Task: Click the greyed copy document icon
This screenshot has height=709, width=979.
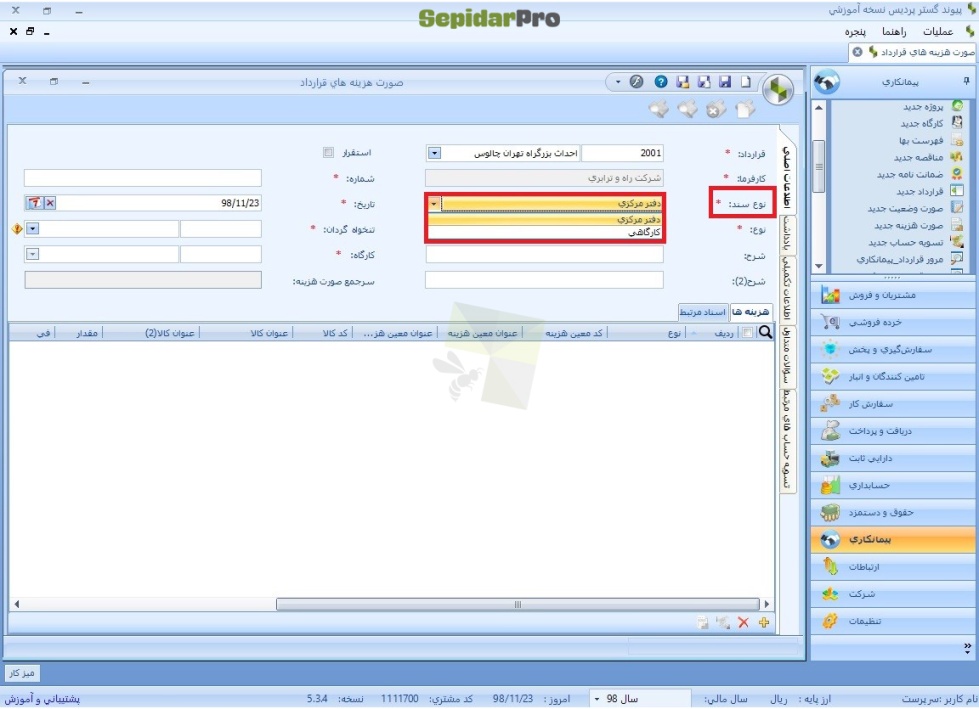Action: (x=745, y=110)
